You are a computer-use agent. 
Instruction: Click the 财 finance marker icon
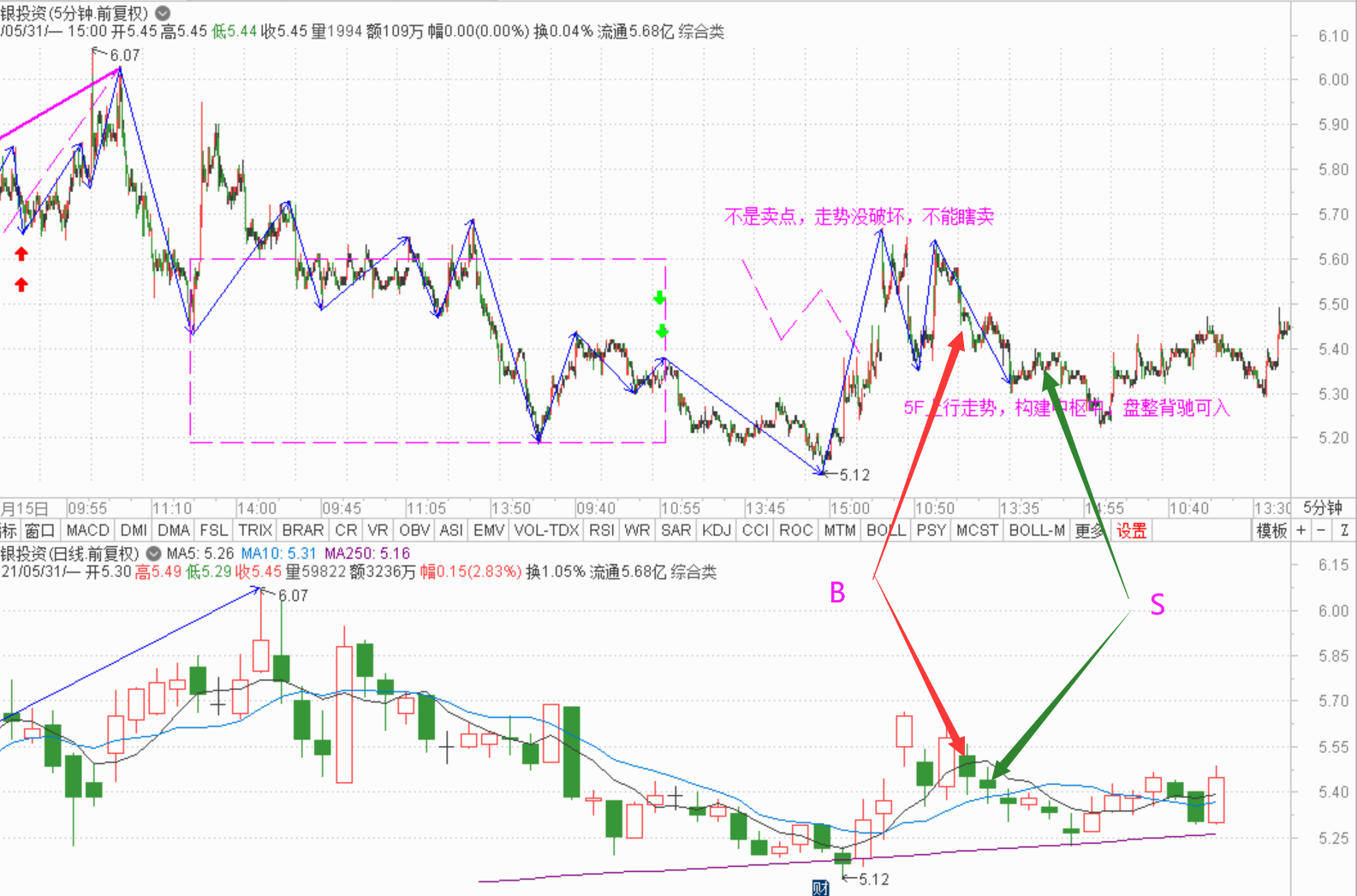click(x=820, y=887)
